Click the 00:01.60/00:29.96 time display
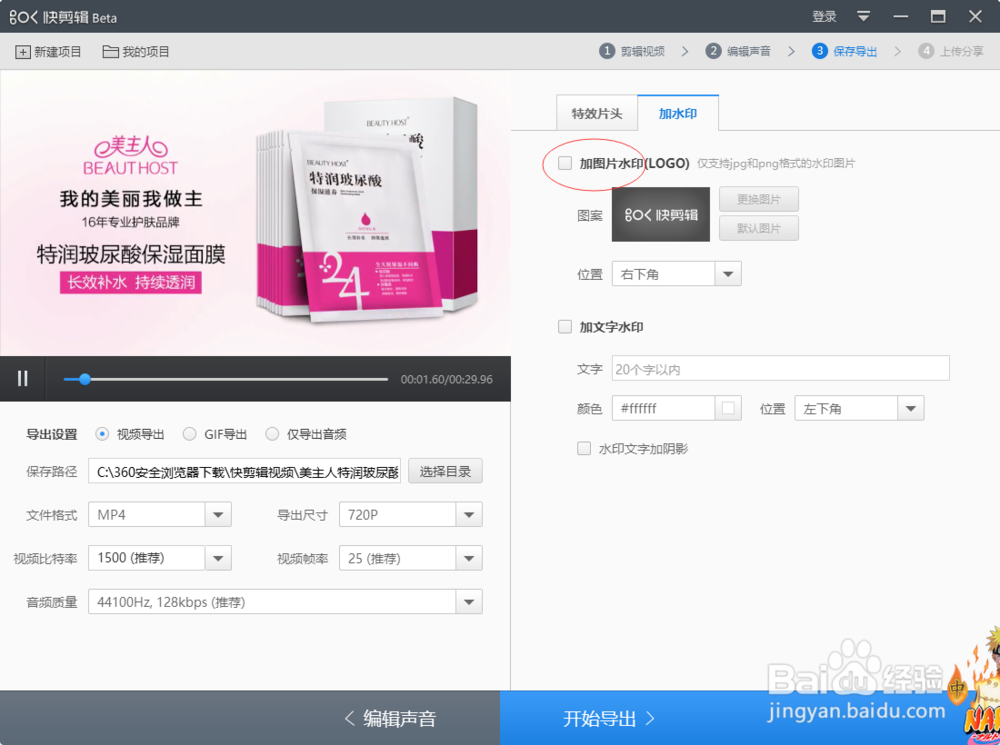1000x745 pixels. coord(446,380)
